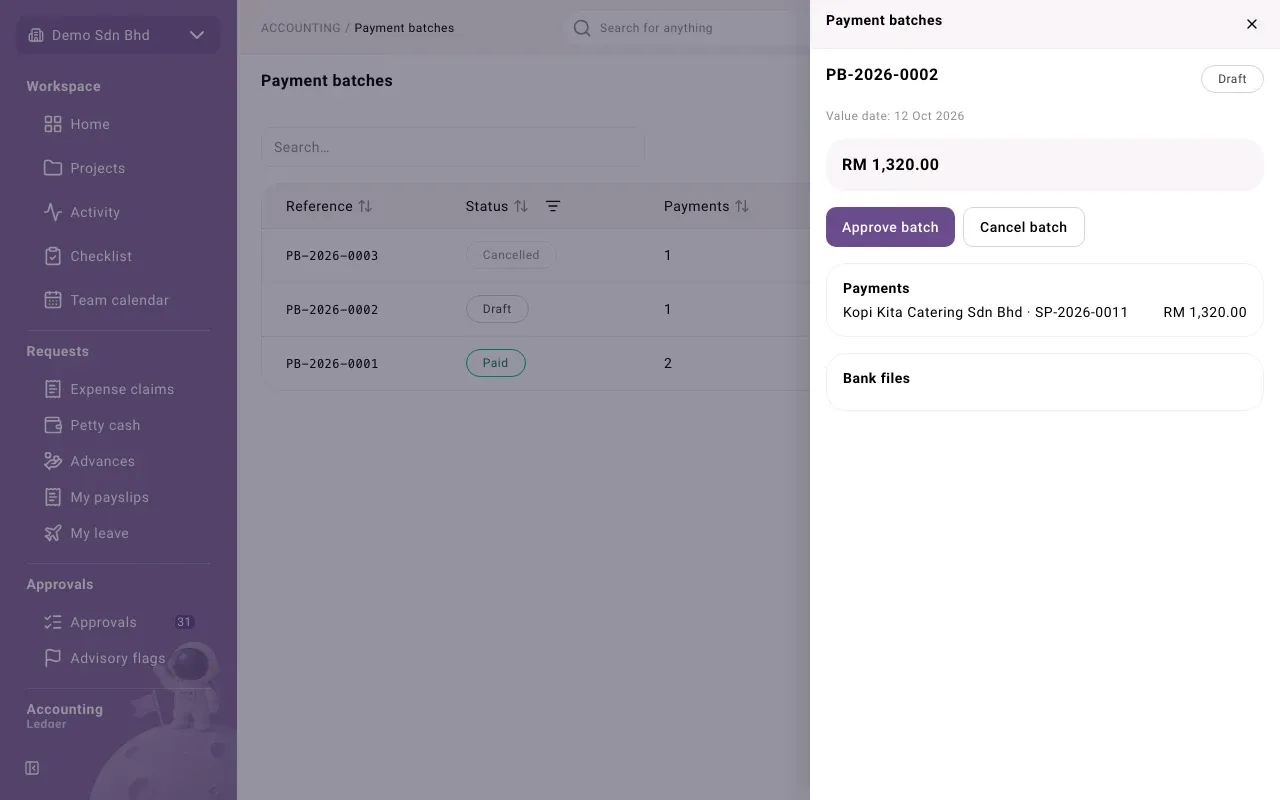Open the Status column filter icon
Screen dimensions: 1280x800
(x=553, y=206)
